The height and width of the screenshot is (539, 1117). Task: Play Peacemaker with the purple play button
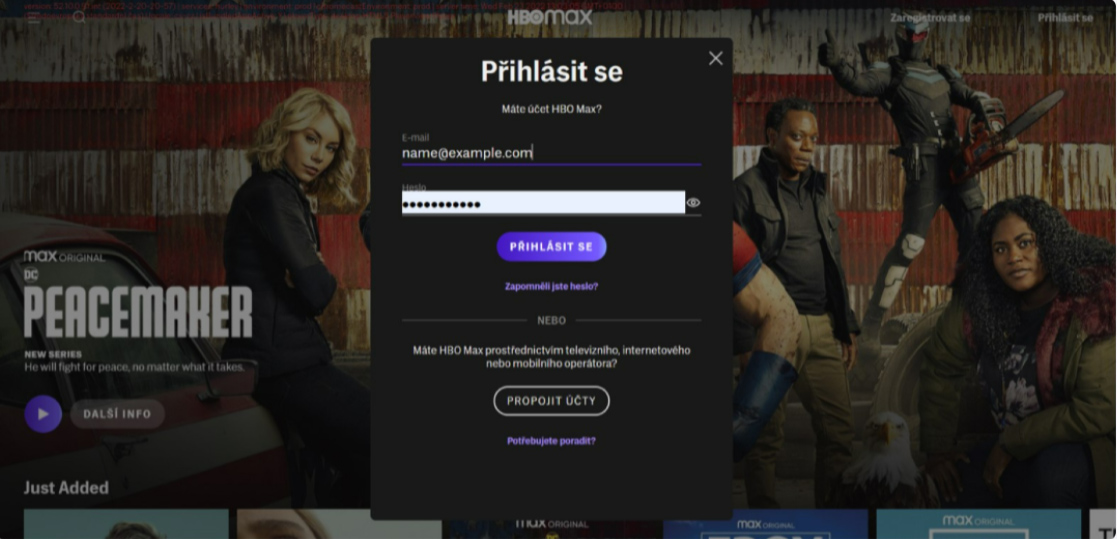click(x=43, y=414)
